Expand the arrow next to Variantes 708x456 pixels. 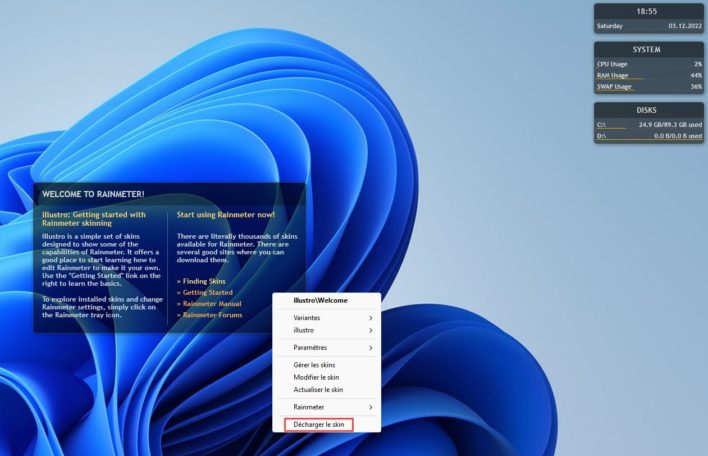(370, 318)
